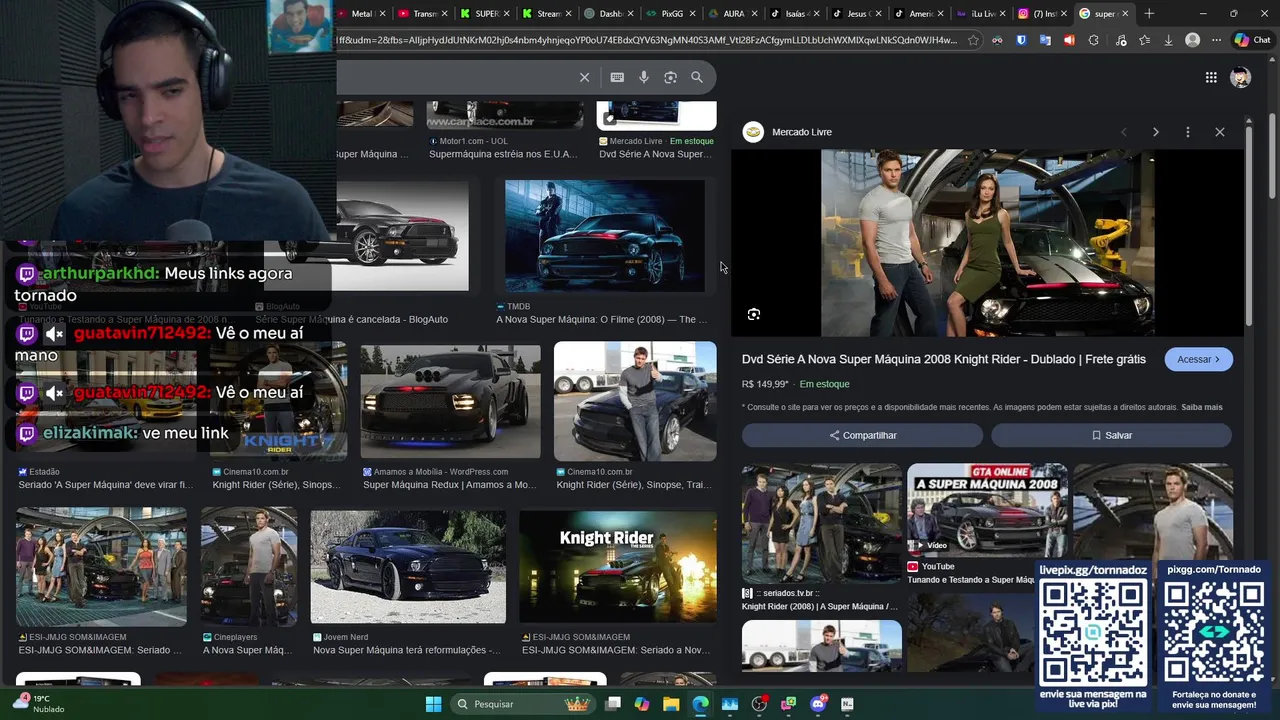This screenshot has width=1280, height=720.
Task: Open the Windows Start menu
Action: pos(433,704)
